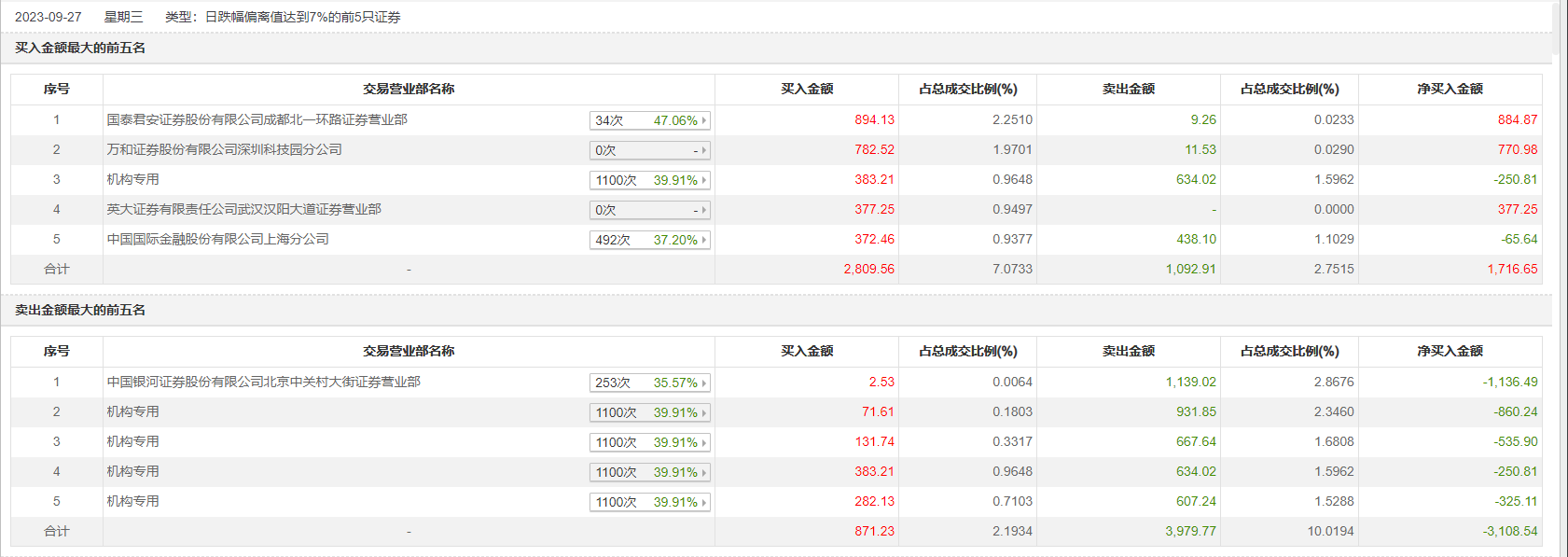Expand the 0次 box for 英大证券
Screen dimensions: 1568x557
tap(649, 210)
